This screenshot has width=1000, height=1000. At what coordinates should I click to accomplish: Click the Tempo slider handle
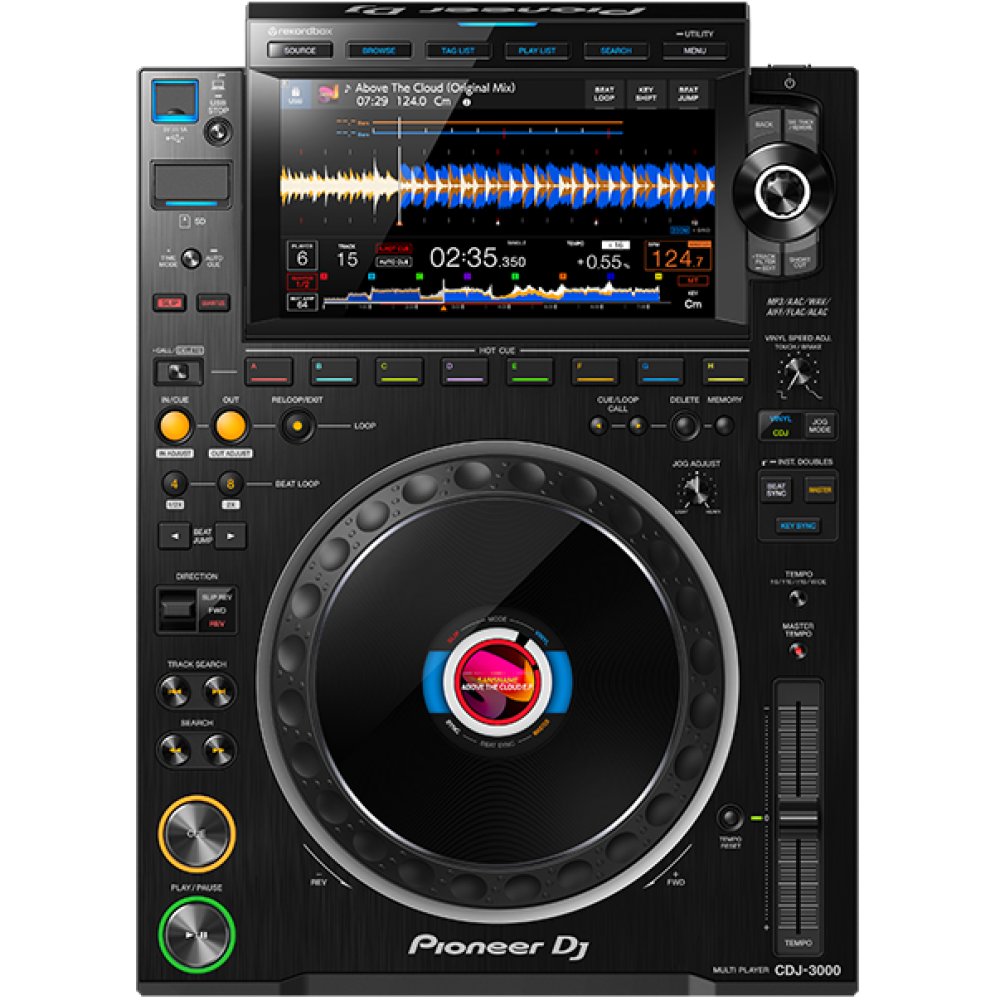(x=797, y=818)
